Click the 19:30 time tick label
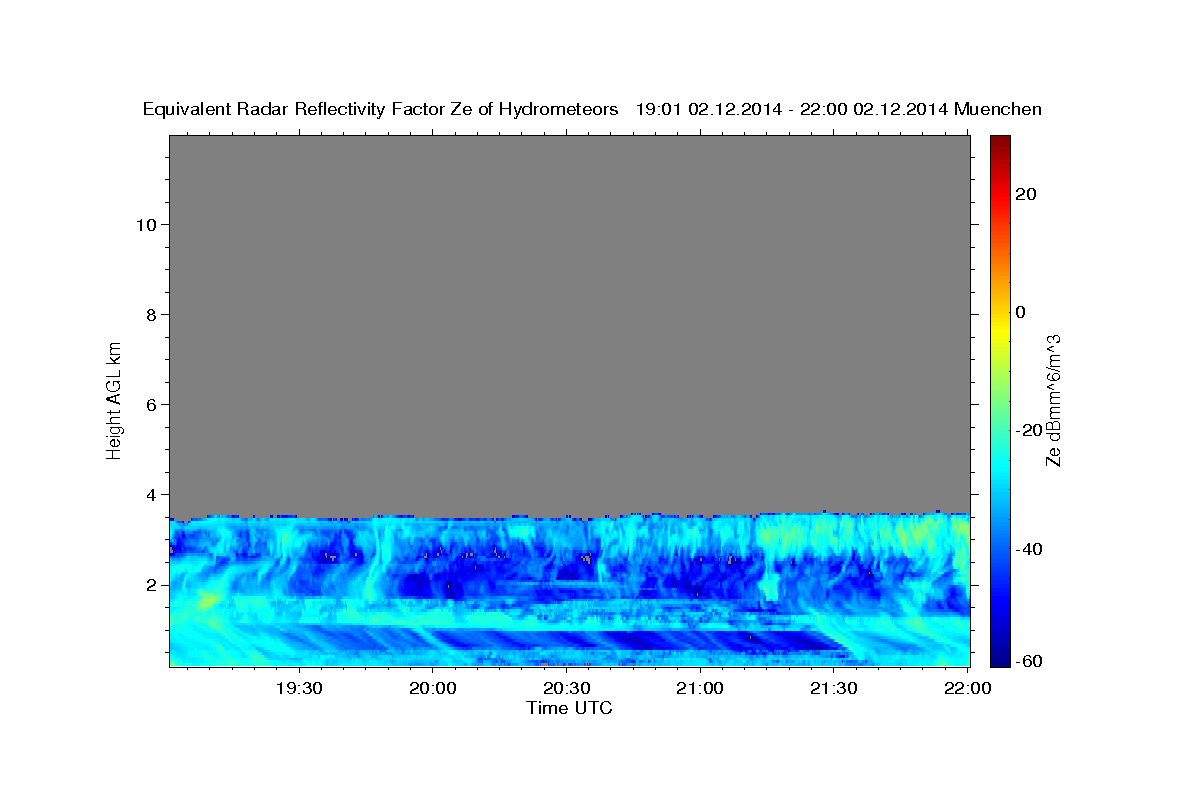The width and height of the screenshot is (1200, 800). (x=298, y=688)
